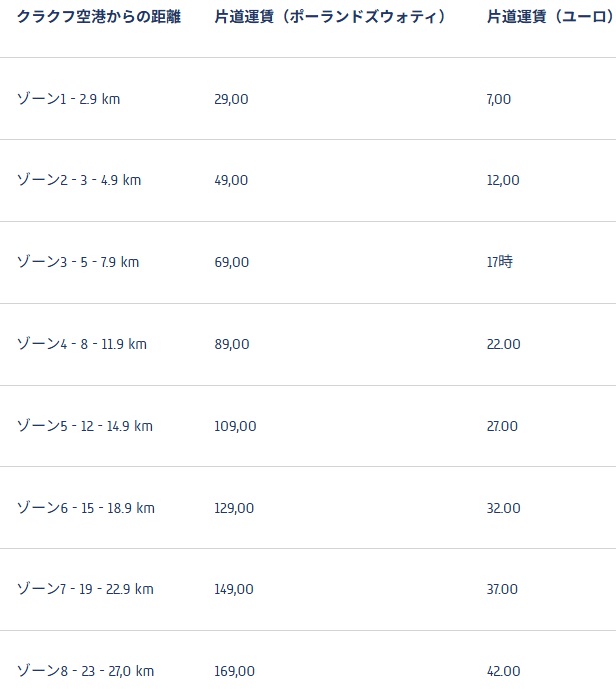The height and width of the screenshot is (689, 616).
Task: Select the ゾーン6 - 15 - 18.9 km cell
Action: [x=86, y=508]
